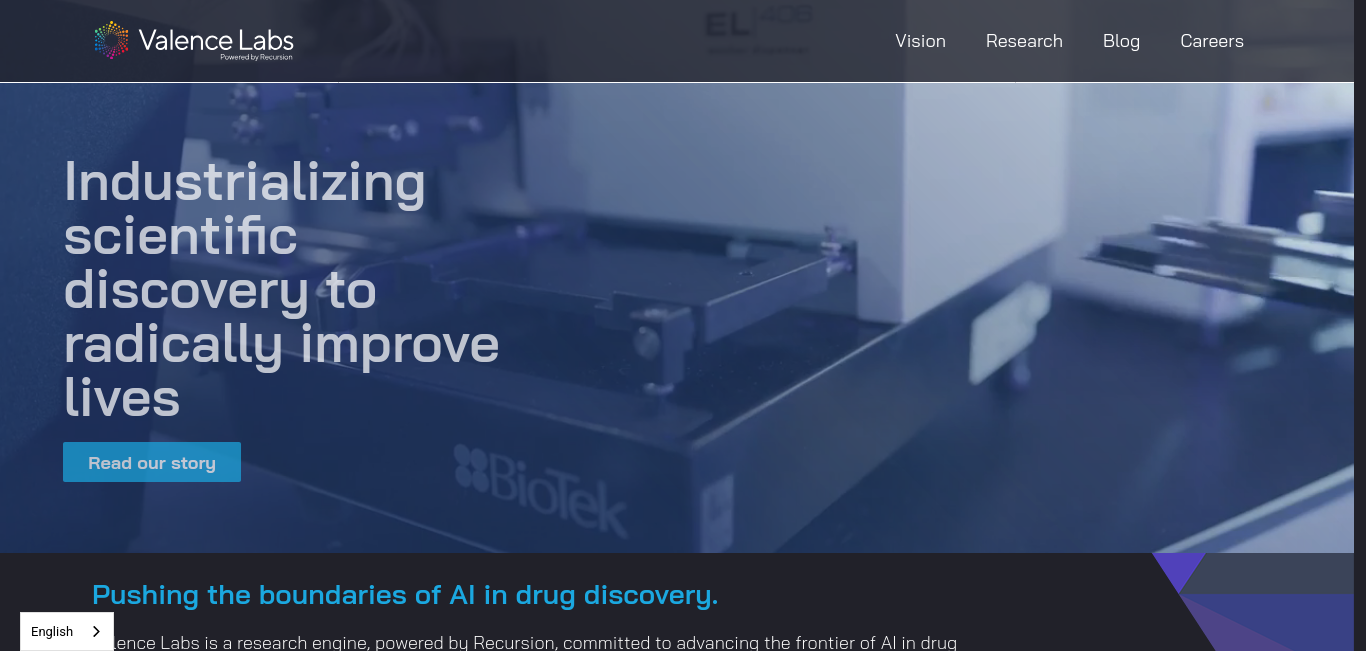
Task: Open the English language selector
Action: pyautogui.click(x=67, y=631)
